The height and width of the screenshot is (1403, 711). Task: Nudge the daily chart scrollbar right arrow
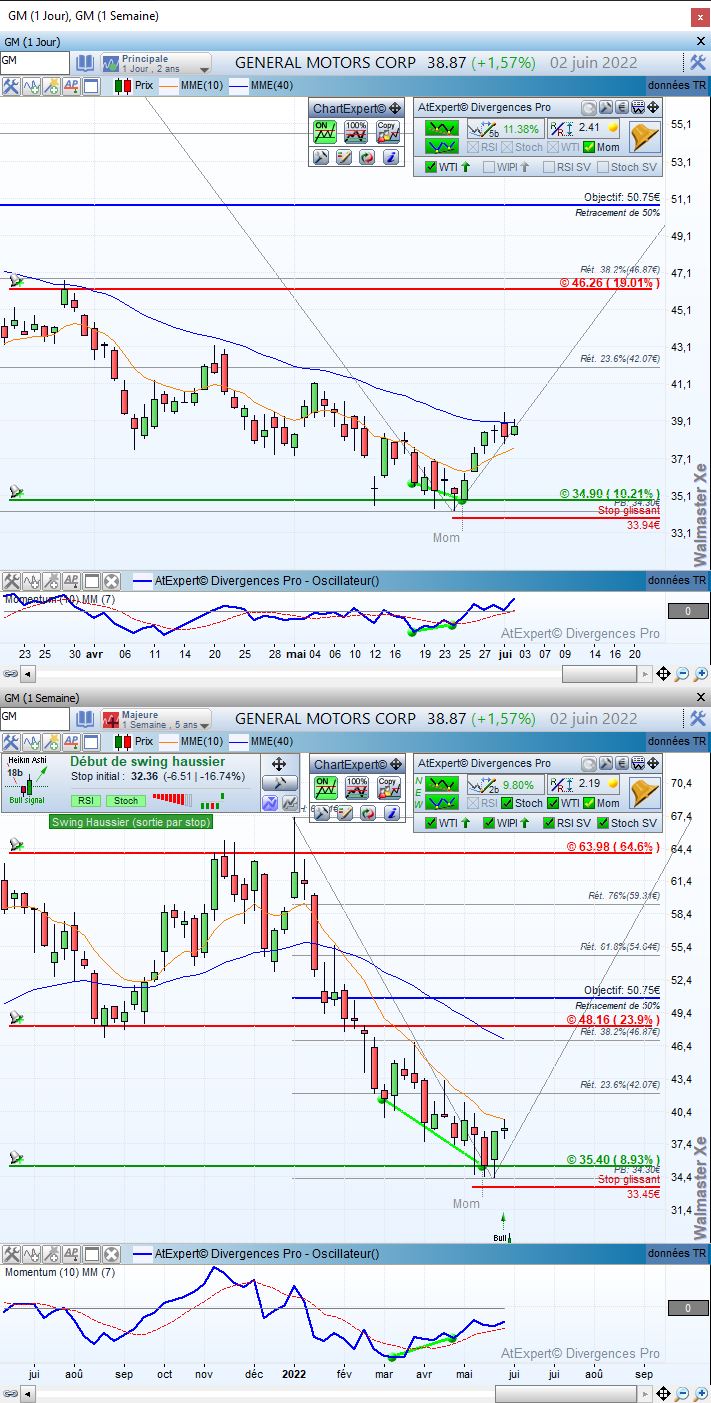(x=645, y=675)
